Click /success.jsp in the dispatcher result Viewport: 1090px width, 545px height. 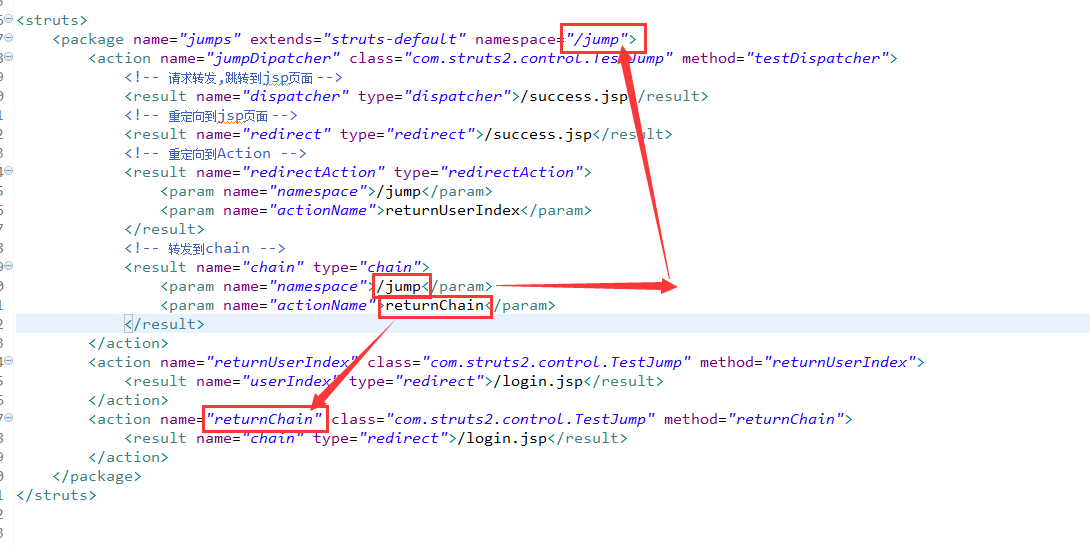576,97
